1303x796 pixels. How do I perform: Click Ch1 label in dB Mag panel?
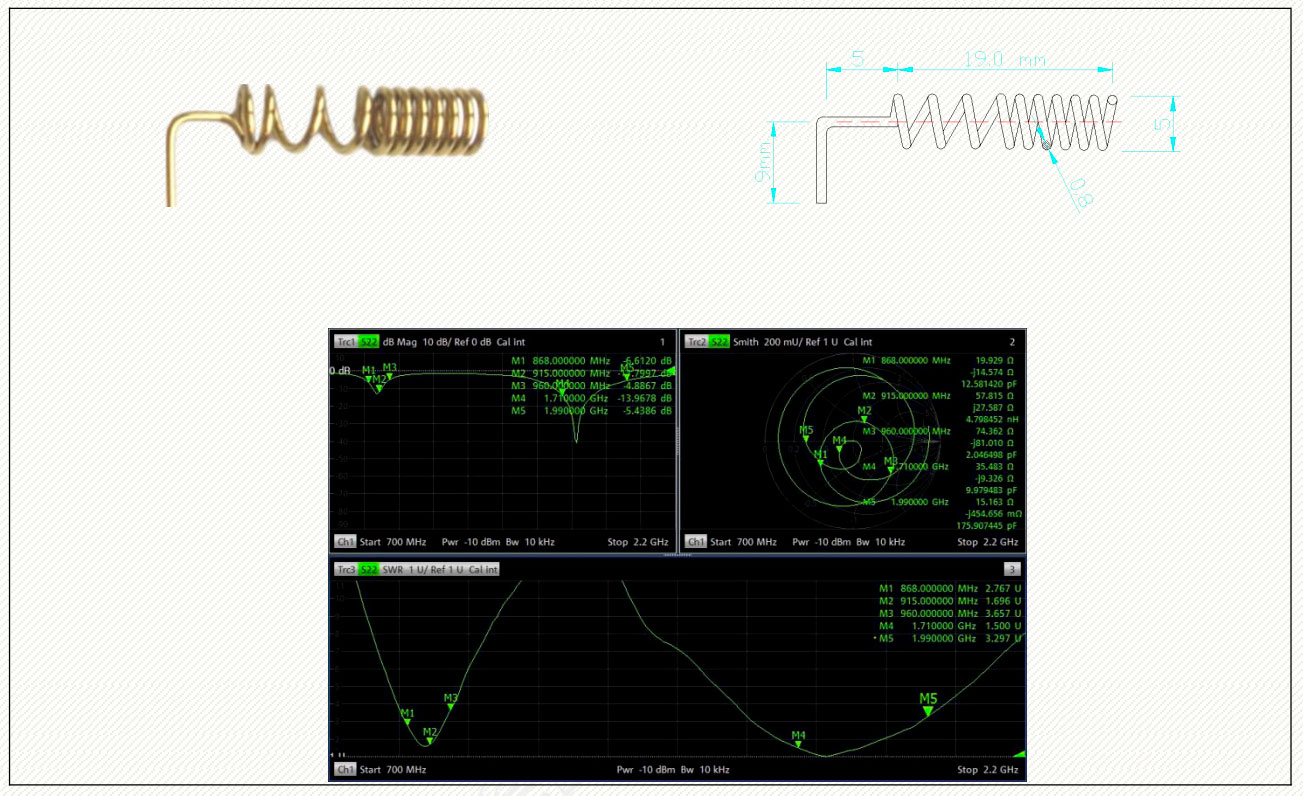tap(345, 542)
